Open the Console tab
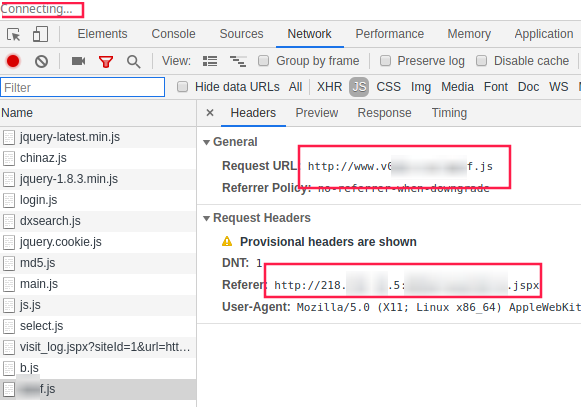Image resolution: width=581 pixels, height=407 pixels. click(173, 34)
